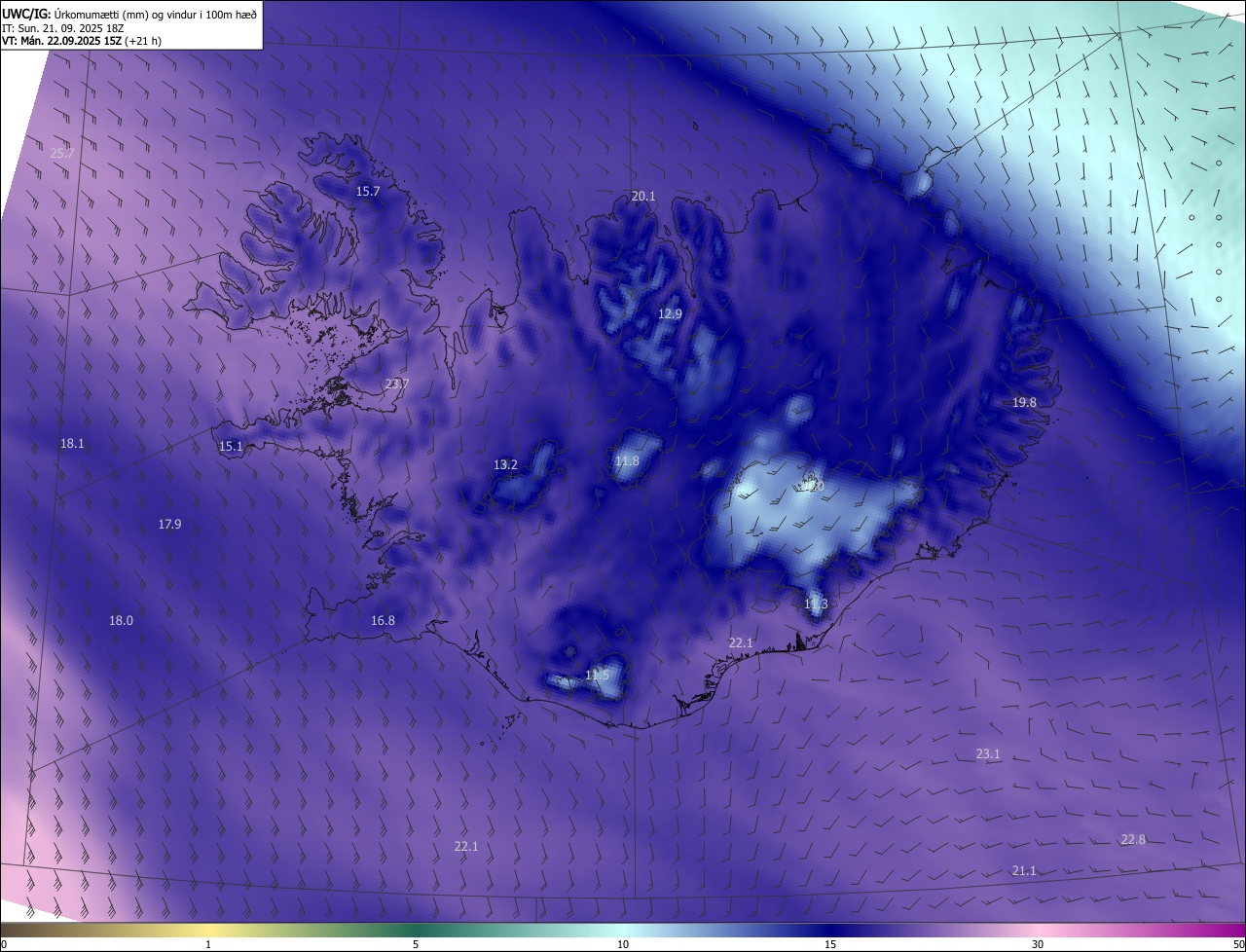Click the colour scale tick label 1
This screenshot has height=952, width=1246.
point(209,944)
